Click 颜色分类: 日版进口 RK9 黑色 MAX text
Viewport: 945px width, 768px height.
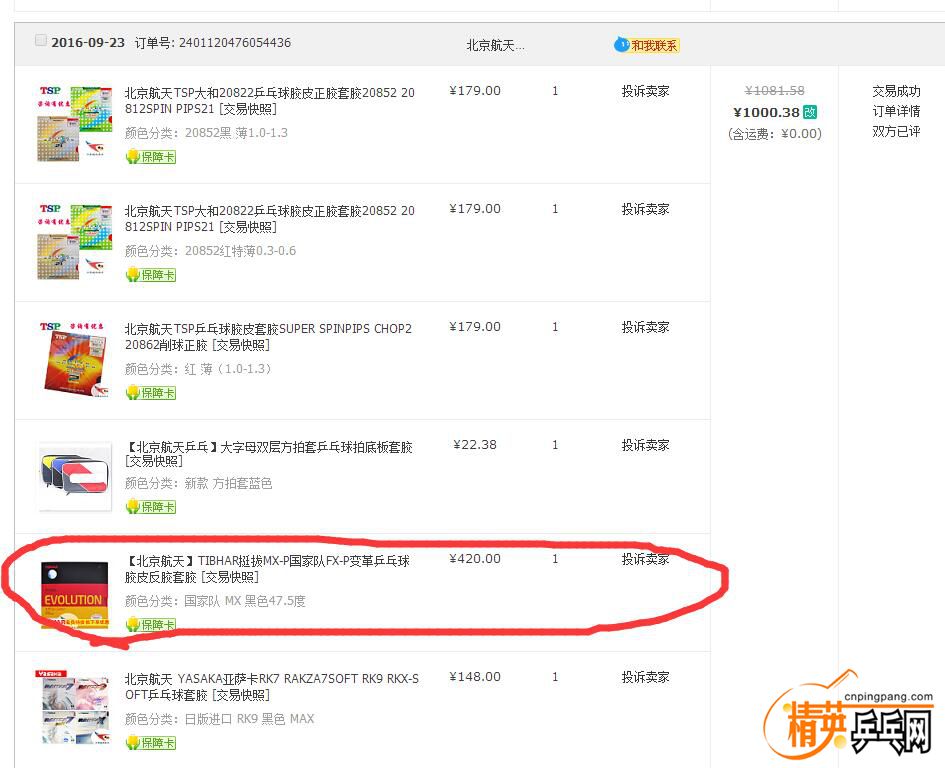click(x=219, y=719)
